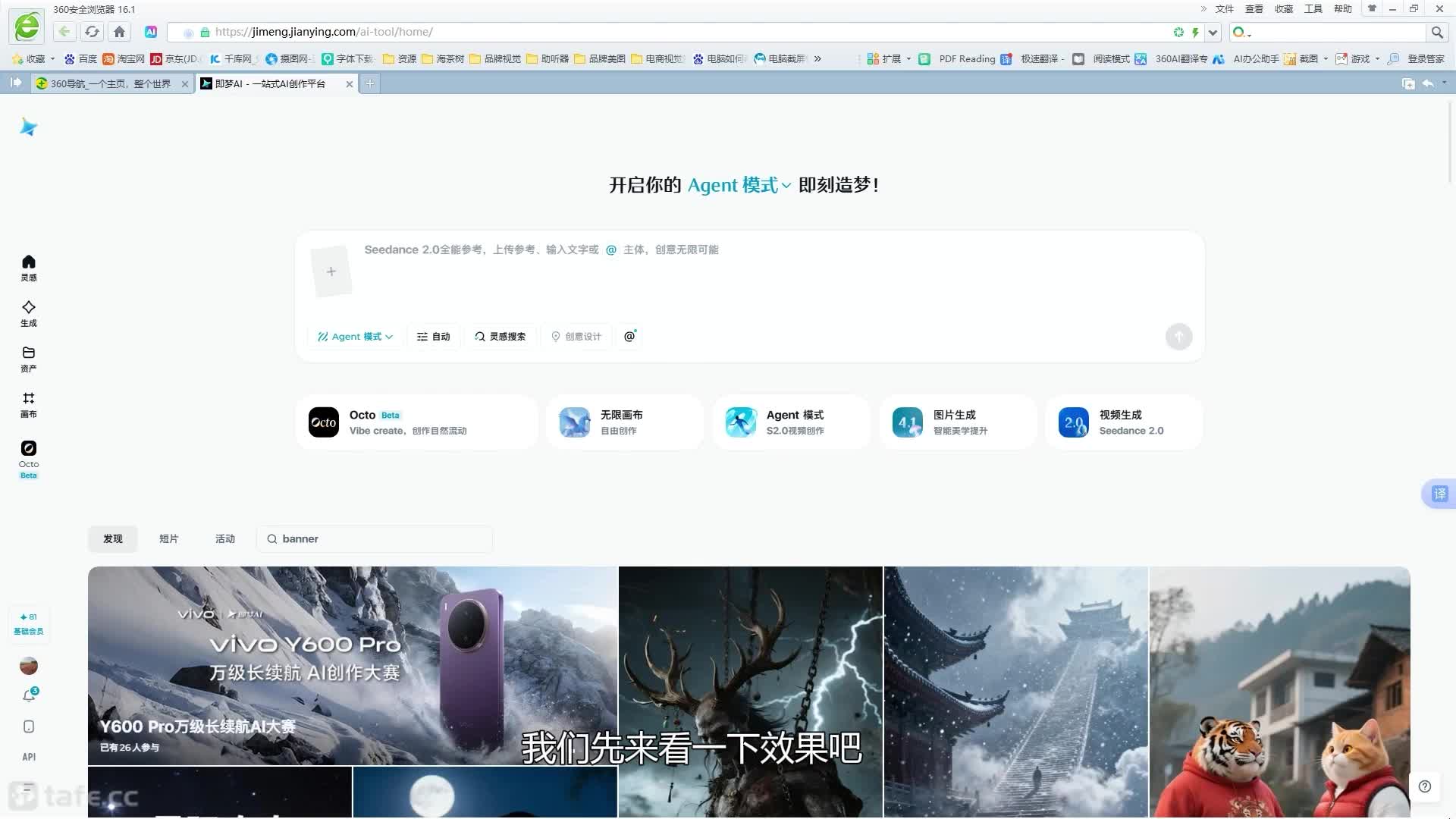This screenshot has width=1456, height=819.
Task: Open the Agent 模式 dropdown in the prompt toolbar
Action: [x=355, y=337]
